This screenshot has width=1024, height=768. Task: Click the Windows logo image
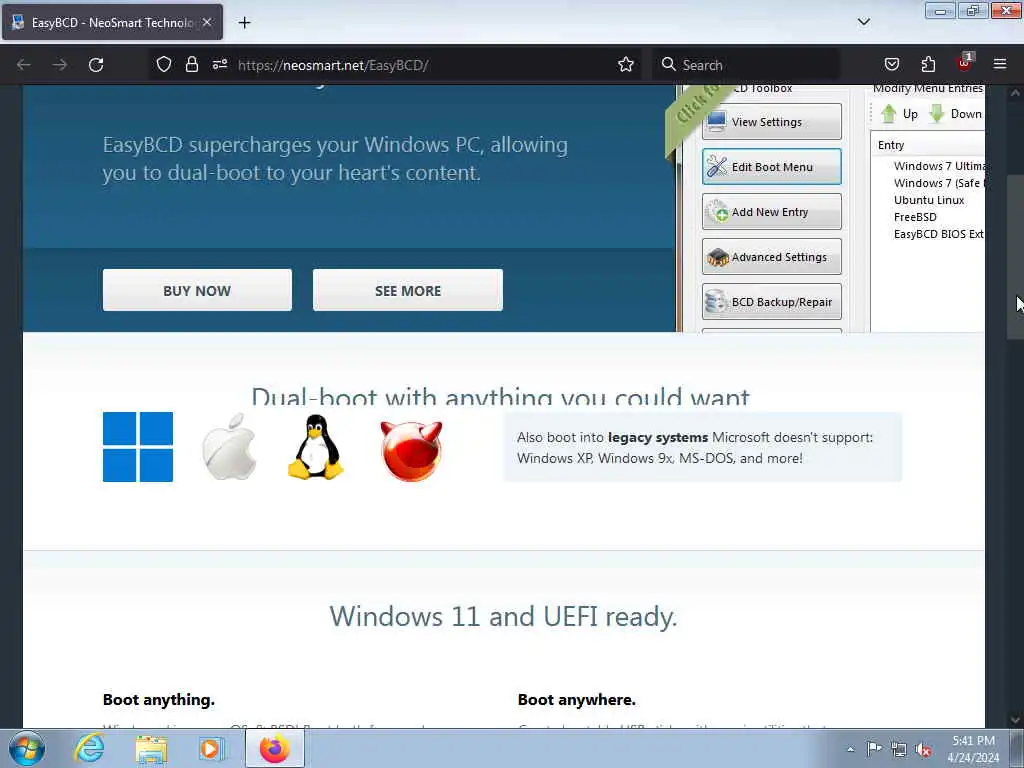tap(138, 447)
